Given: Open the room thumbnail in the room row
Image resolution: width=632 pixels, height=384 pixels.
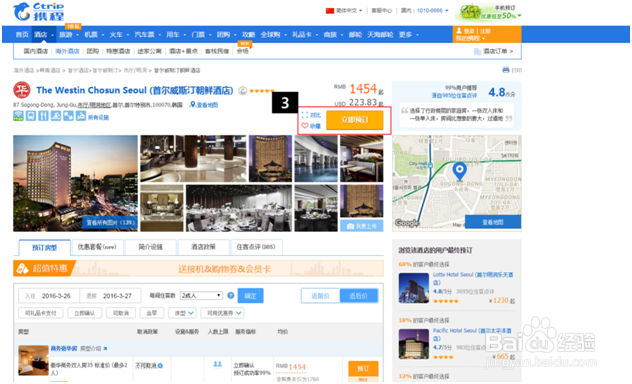Looking at the screenshot, I should (33, 360).
